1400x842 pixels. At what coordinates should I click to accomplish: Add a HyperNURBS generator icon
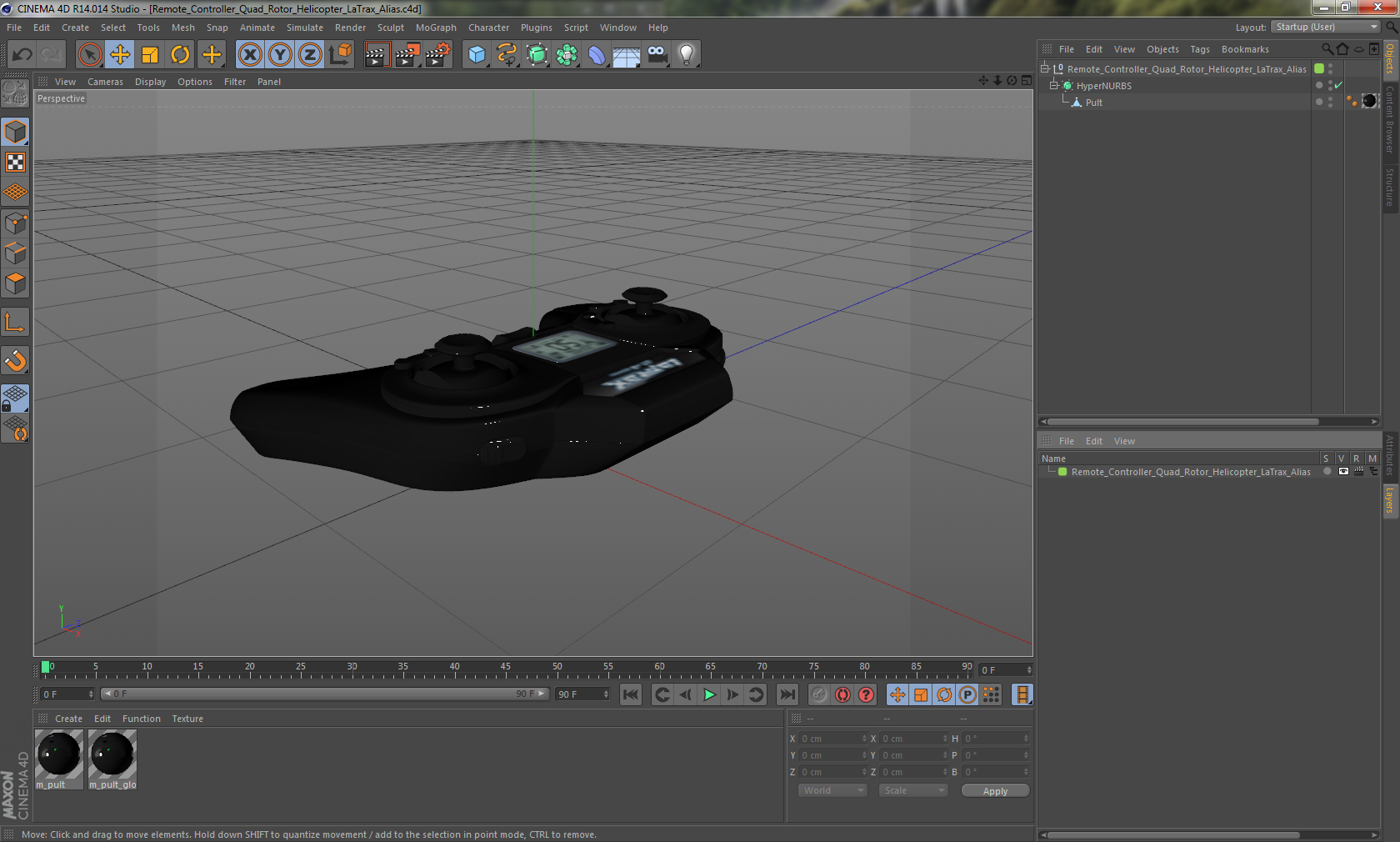[x=537, y=55]
